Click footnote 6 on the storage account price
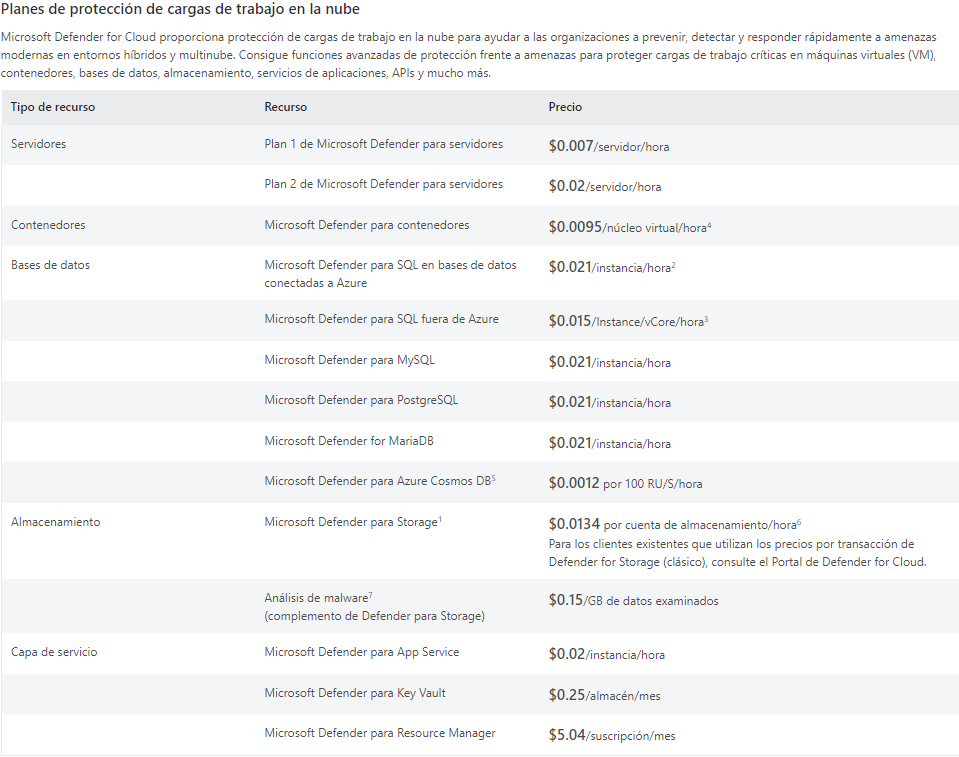The image size is (959, 757). tap(799, 522)
